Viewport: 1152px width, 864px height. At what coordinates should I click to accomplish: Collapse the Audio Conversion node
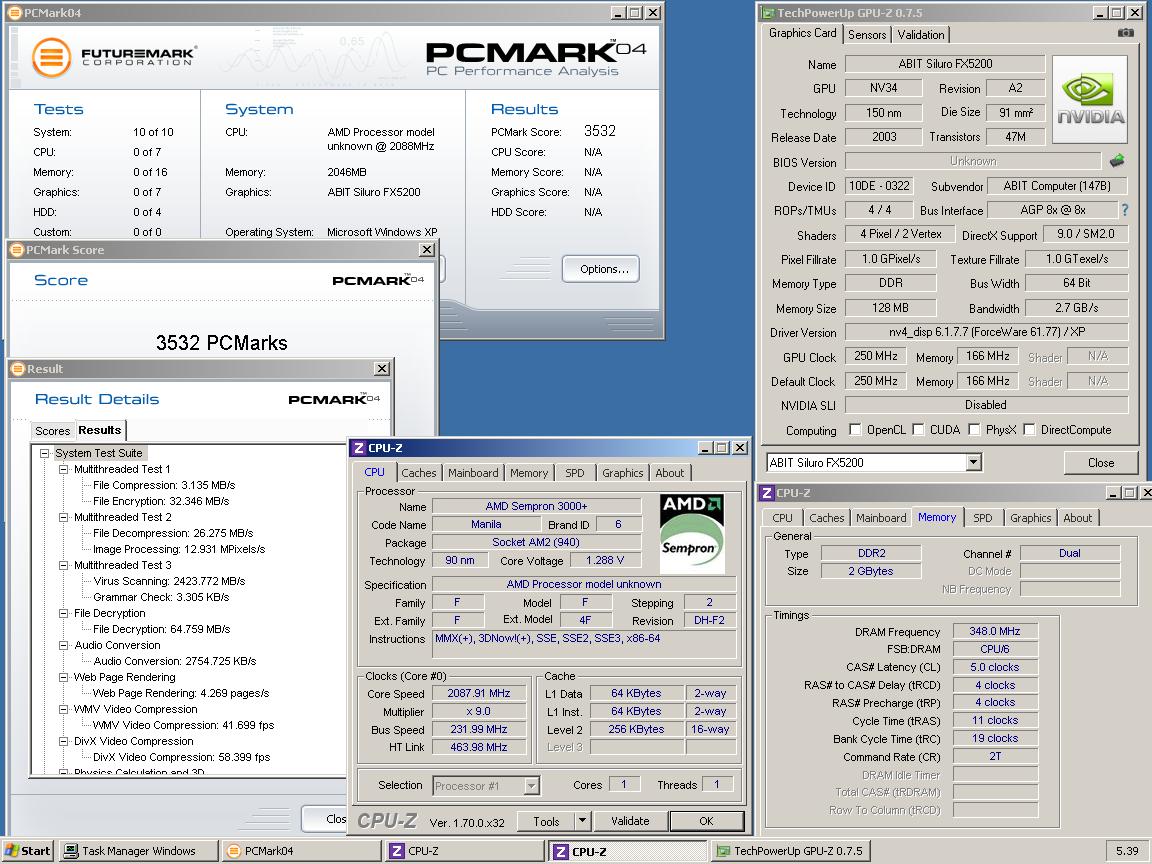pos(63,646)
